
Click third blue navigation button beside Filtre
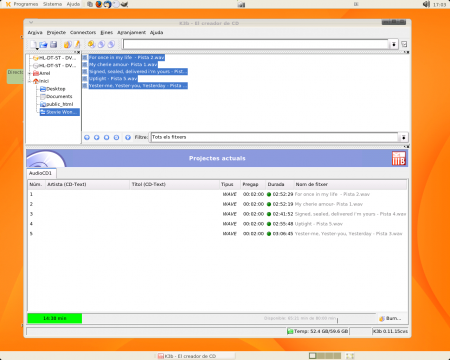(107, 137)
